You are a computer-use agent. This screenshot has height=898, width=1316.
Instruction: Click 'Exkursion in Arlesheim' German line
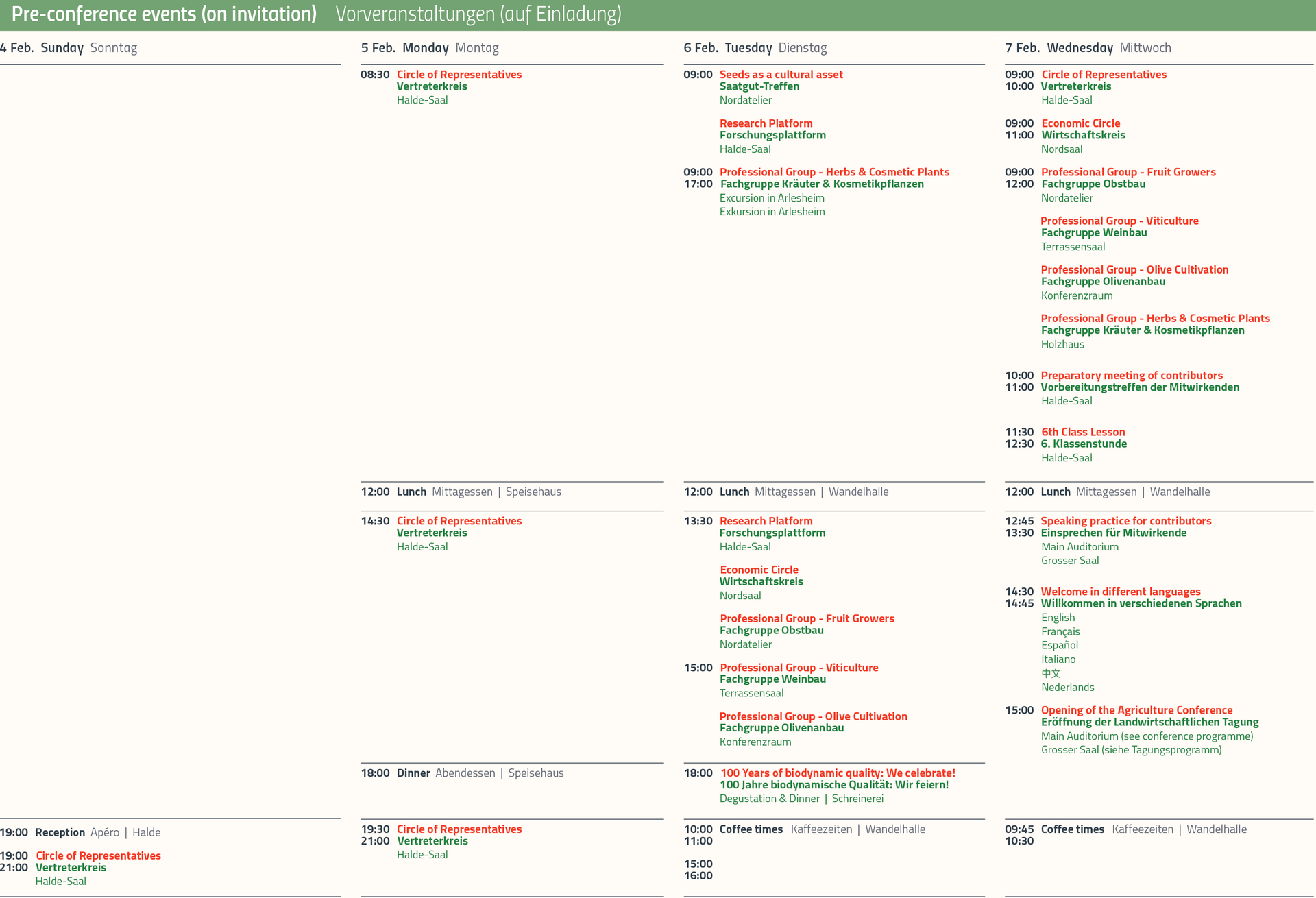772,212
